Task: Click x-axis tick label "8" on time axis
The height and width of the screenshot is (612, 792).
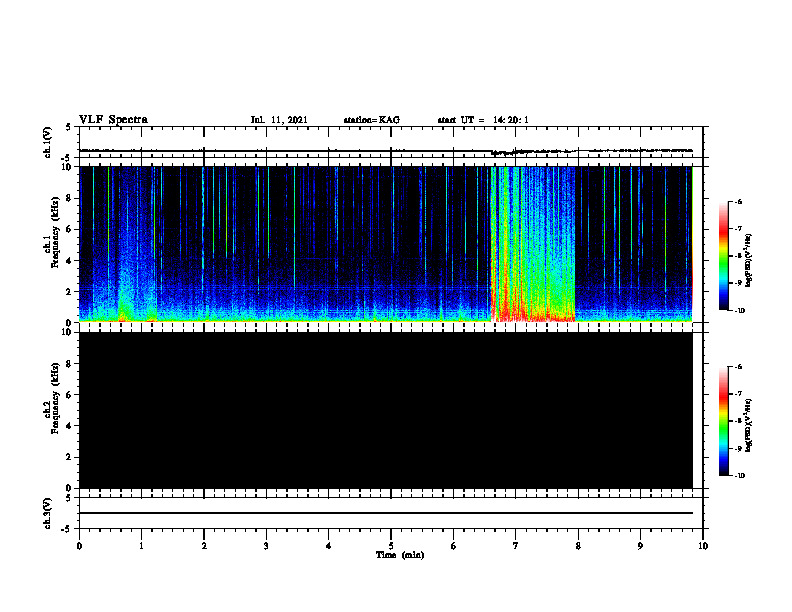Action: pyautogui.click(x=578, y=546)
